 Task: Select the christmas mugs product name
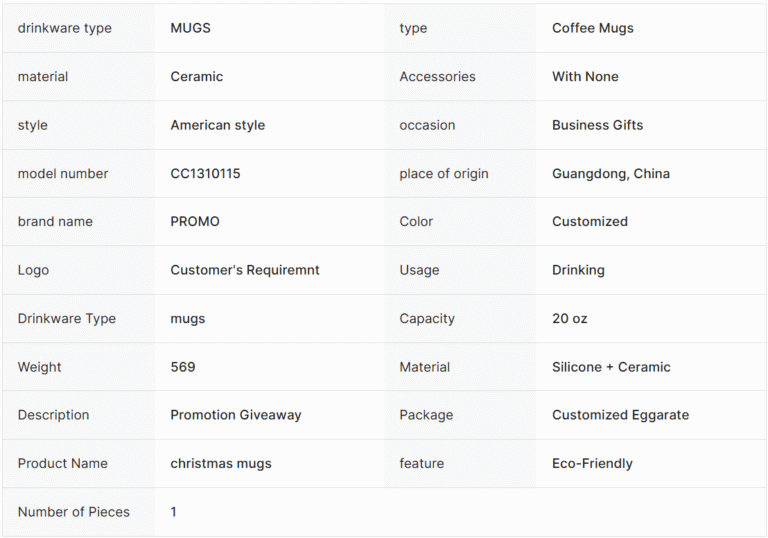[220, 463]
